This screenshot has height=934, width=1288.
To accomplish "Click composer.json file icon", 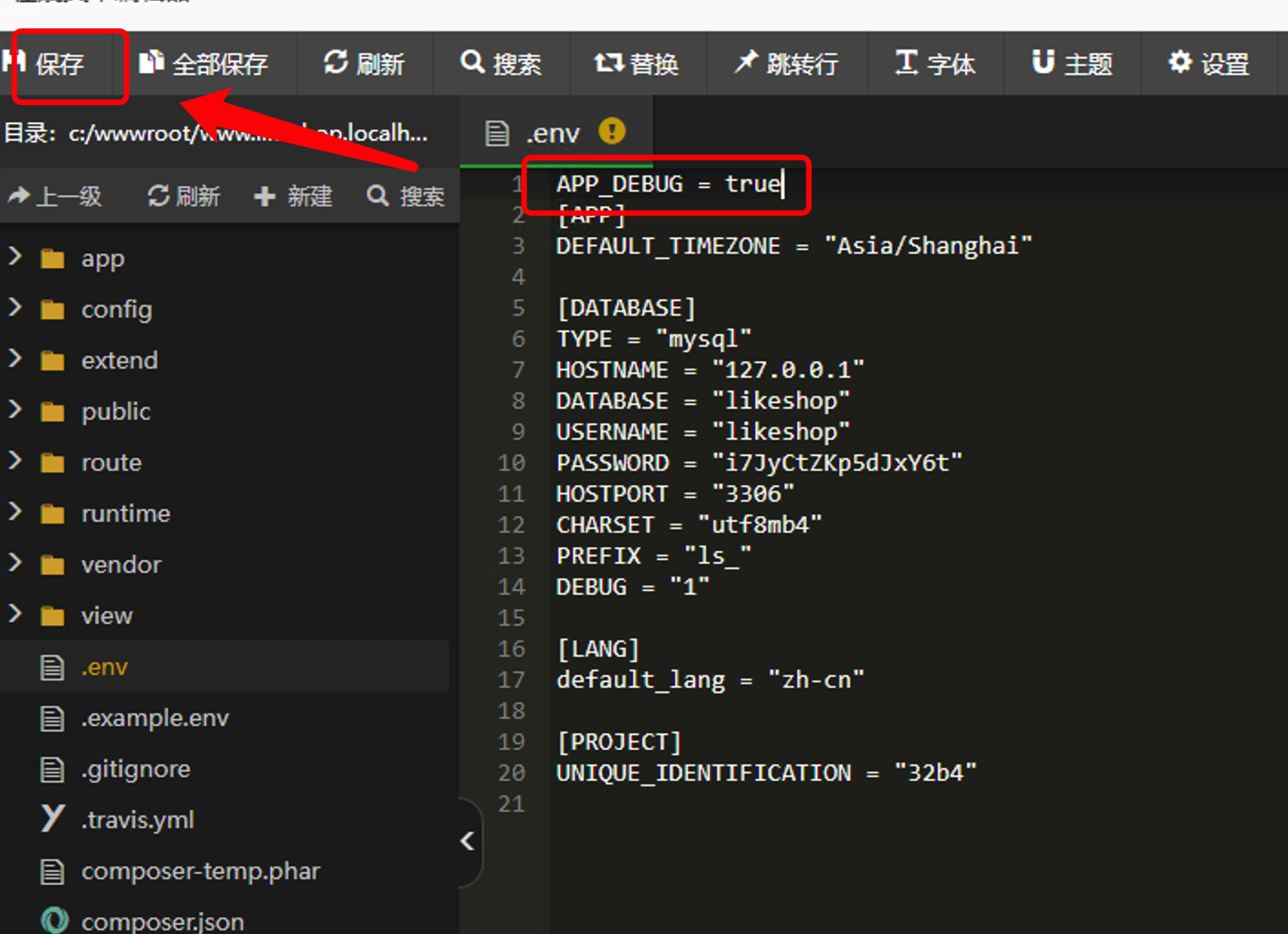I will [x=55, y=921].
